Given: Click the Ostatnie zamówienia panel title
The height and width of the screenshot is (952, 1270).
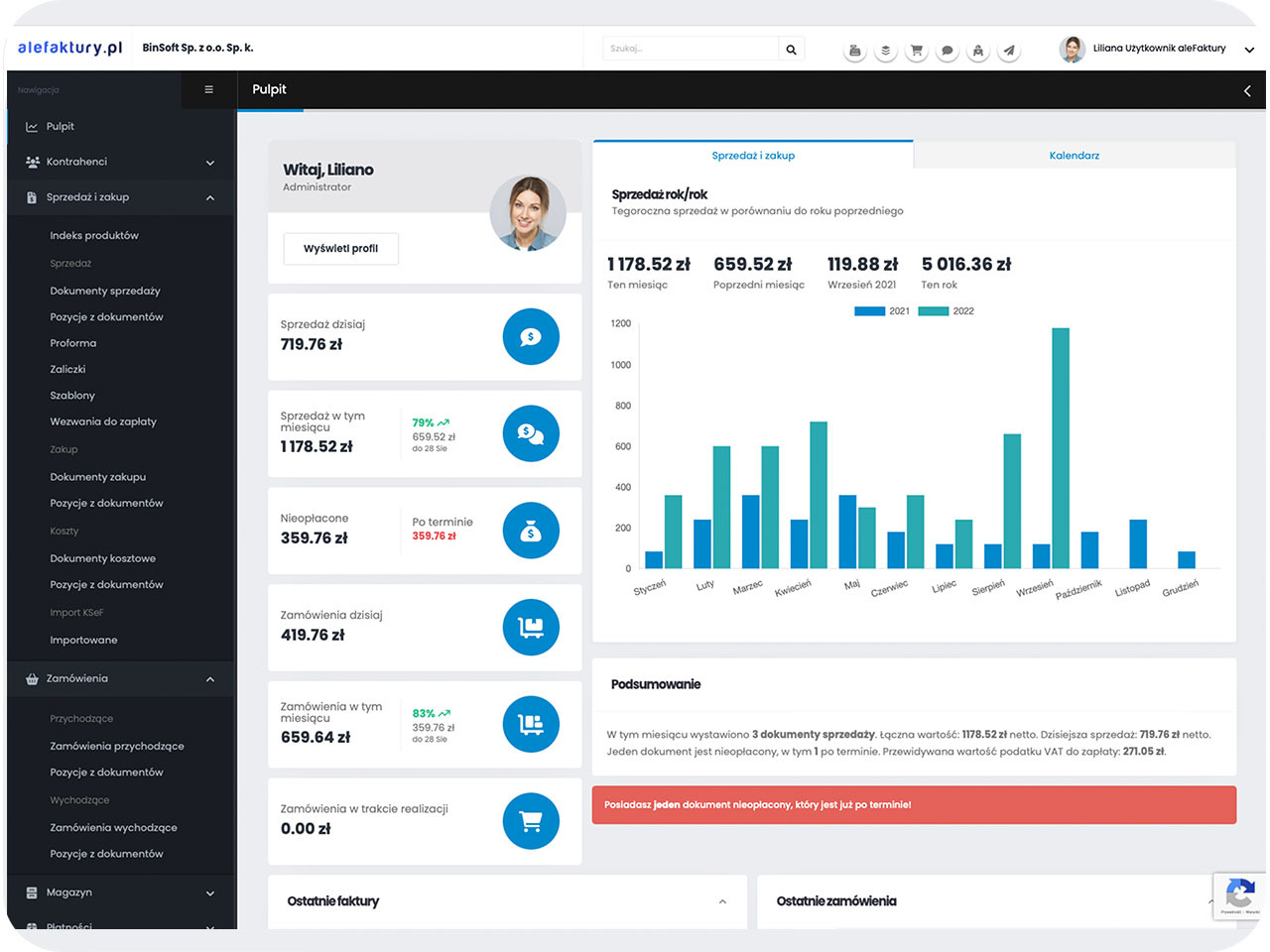Looking at the screenshot, I should coord(836,901).
